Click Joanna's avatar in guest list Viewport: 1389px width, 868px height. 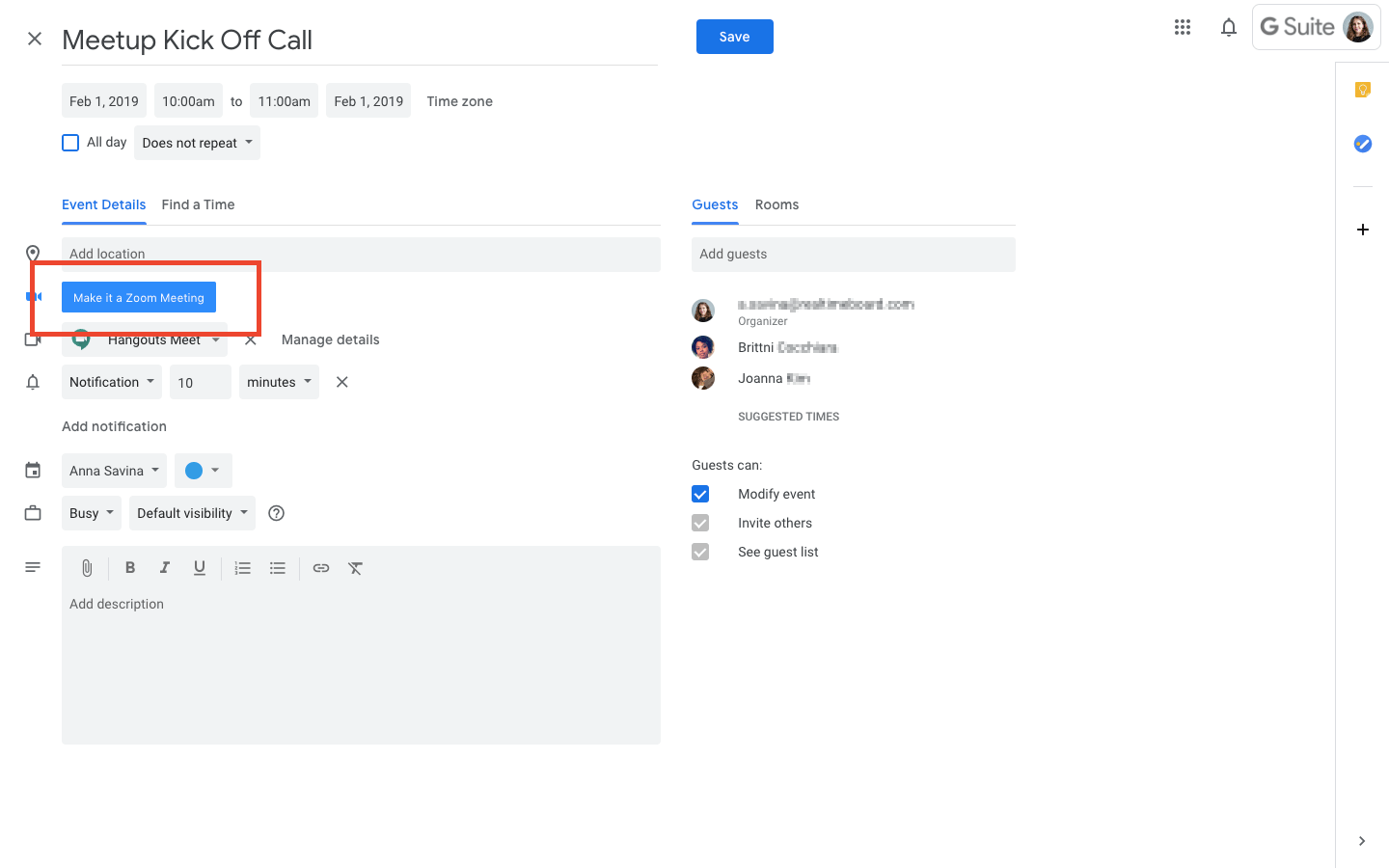click(703, 378)
